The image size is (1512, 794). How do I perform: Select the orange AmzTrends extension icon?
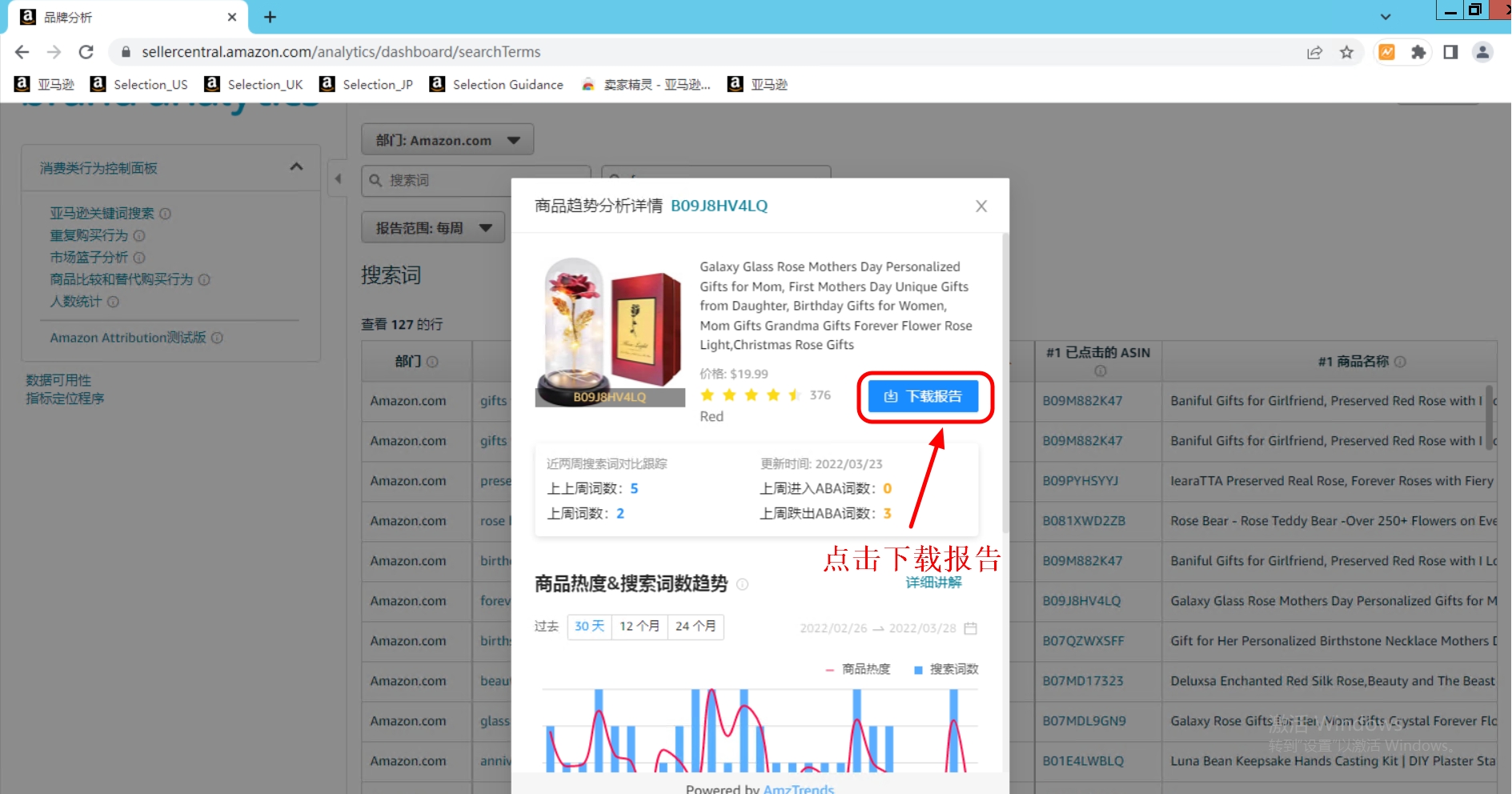coord(1386,51)
